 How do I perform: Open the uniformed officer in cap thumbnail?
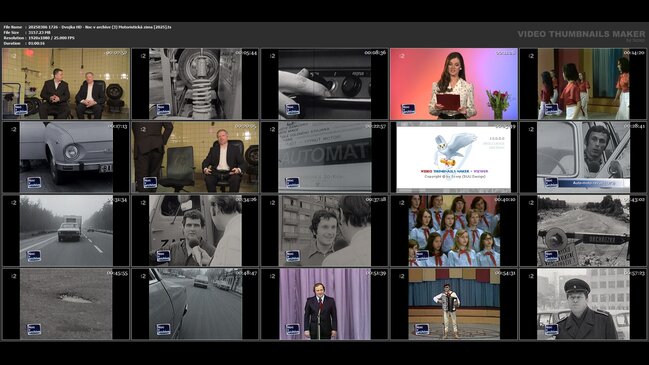coord(583,304)
